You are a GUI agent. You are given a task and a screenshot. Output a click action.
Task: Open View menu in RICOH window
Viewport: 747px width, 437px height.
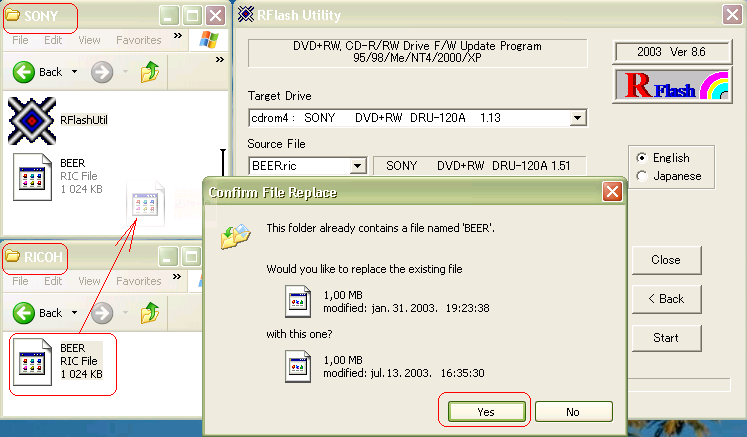point(89,281)
